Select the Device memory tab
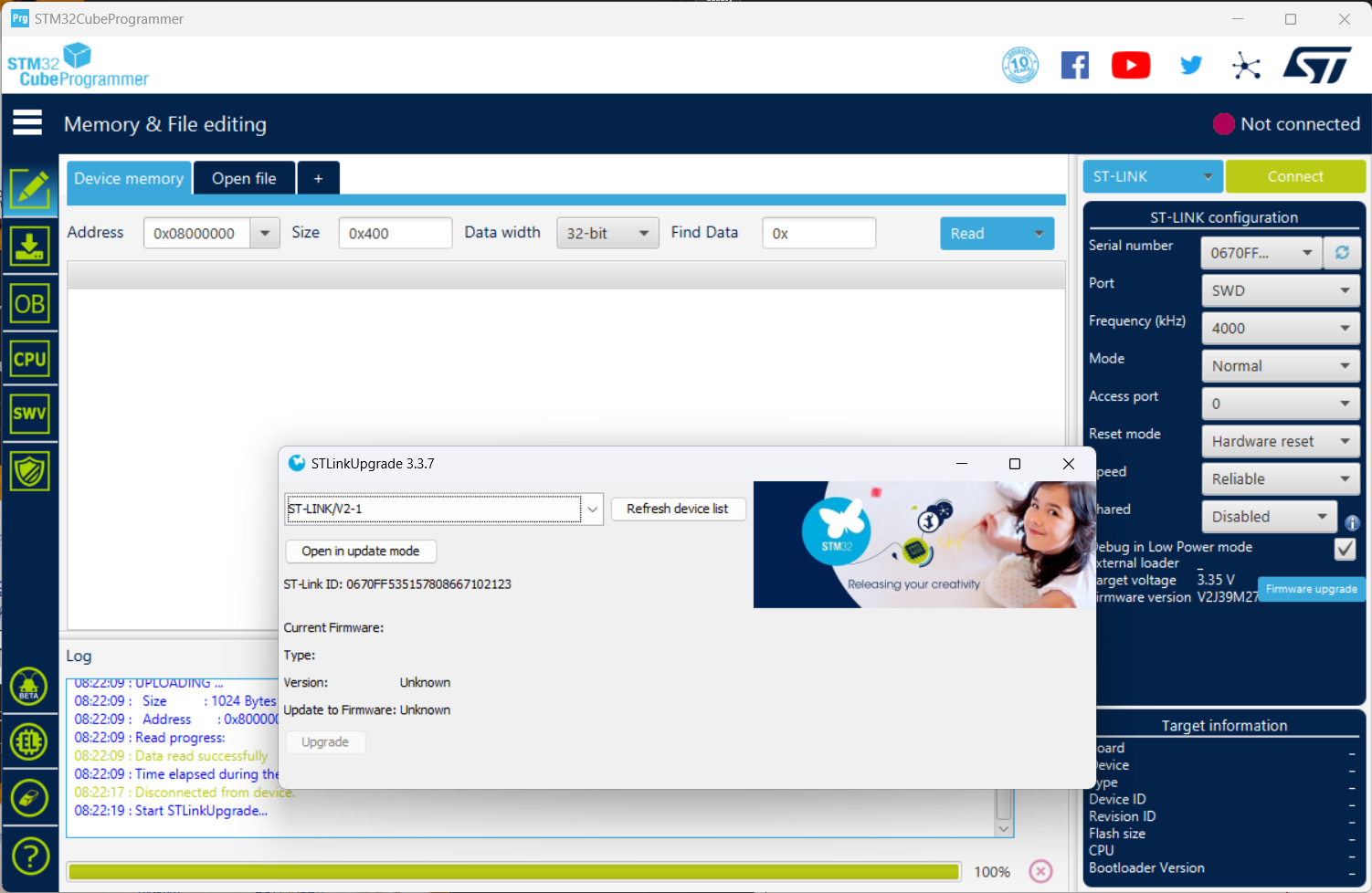The height and width of the screenshot is (893, 1372). point(129,179)
